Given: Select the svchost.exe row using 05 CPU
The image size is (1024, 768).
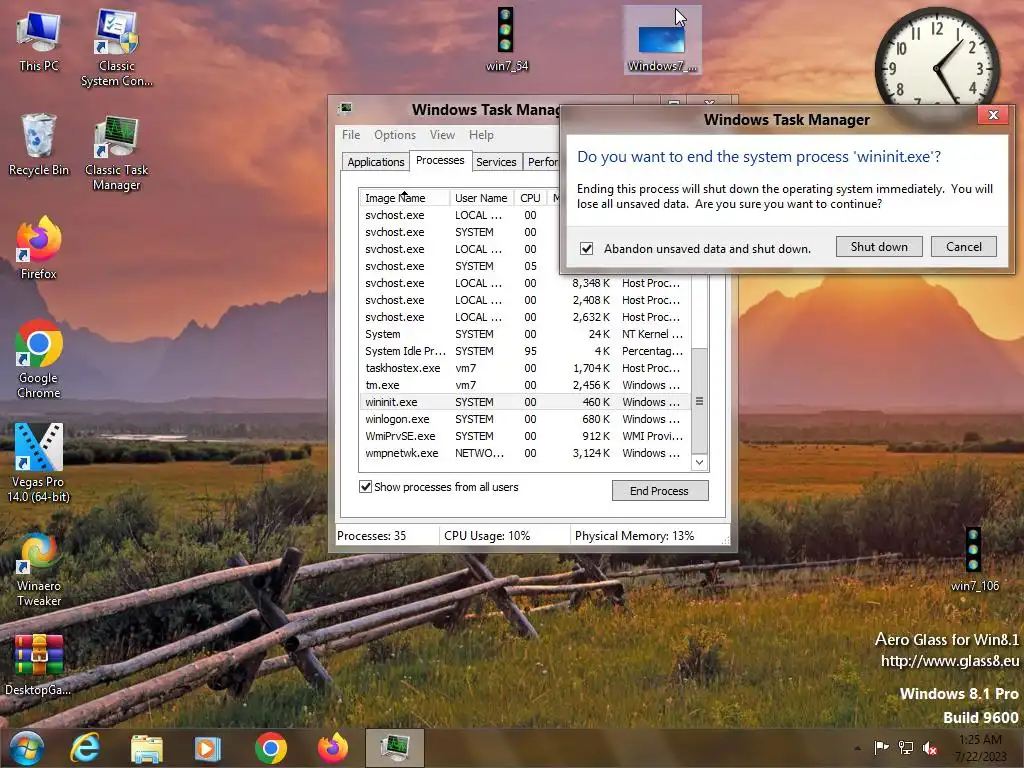Looking at the screenshot, I should tap(460, 266).
